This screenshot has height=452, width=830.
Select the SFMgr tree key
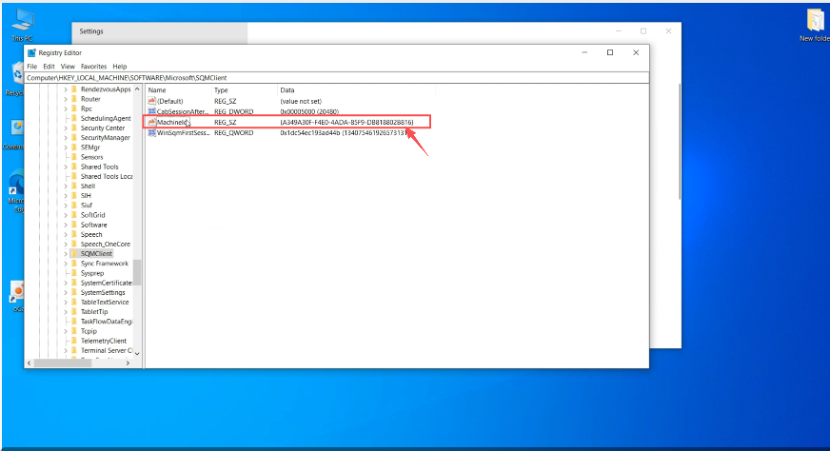(90, 147)
